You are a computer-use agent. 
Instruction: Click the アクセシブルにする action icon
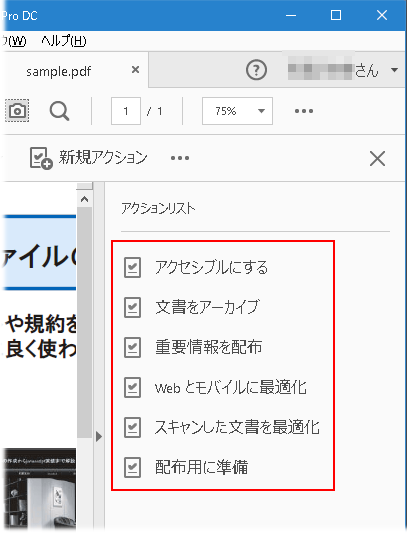[x=132, y=268]
